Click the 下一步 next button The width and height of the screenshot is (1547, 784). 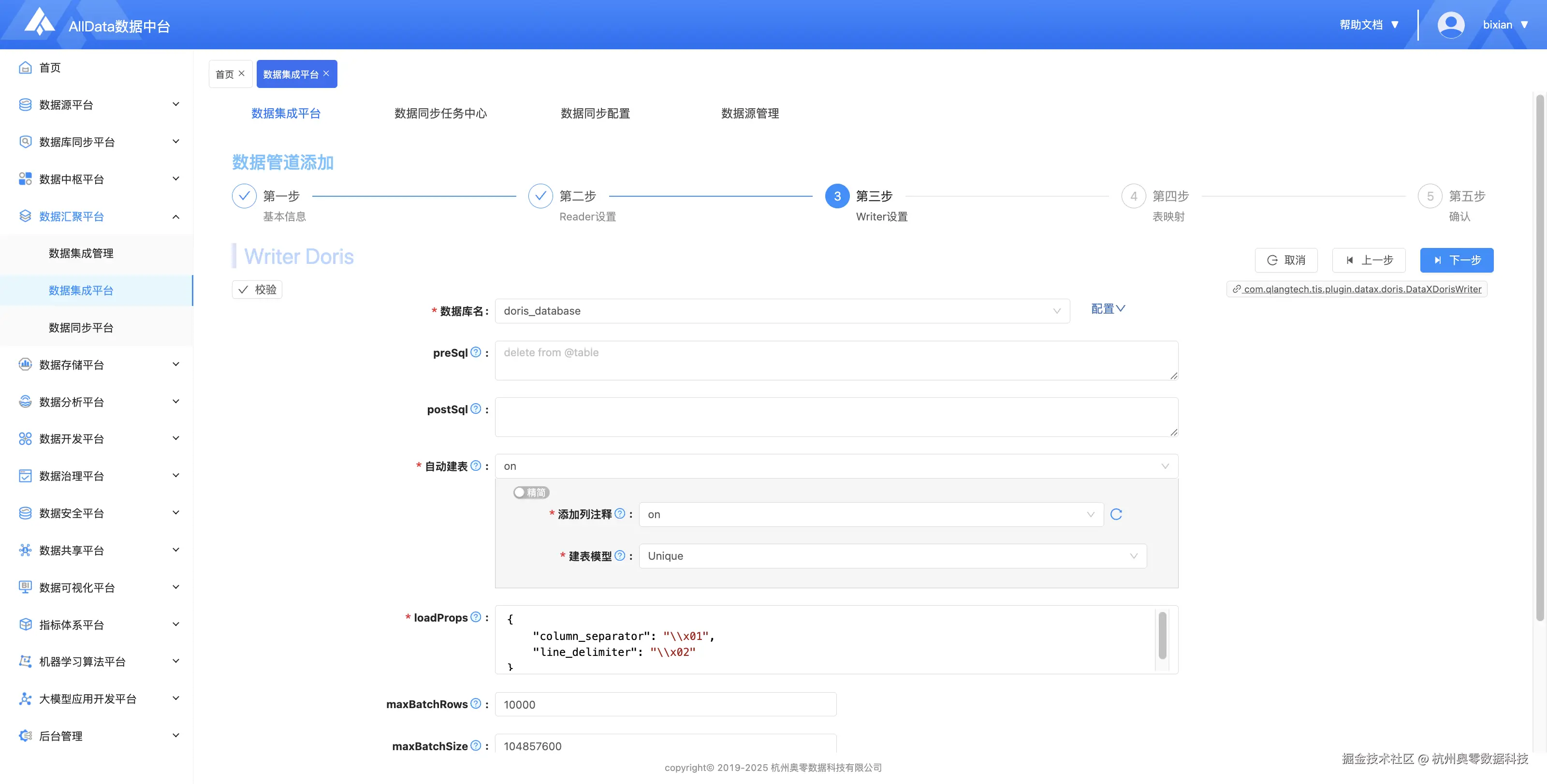click(1456, 260)
